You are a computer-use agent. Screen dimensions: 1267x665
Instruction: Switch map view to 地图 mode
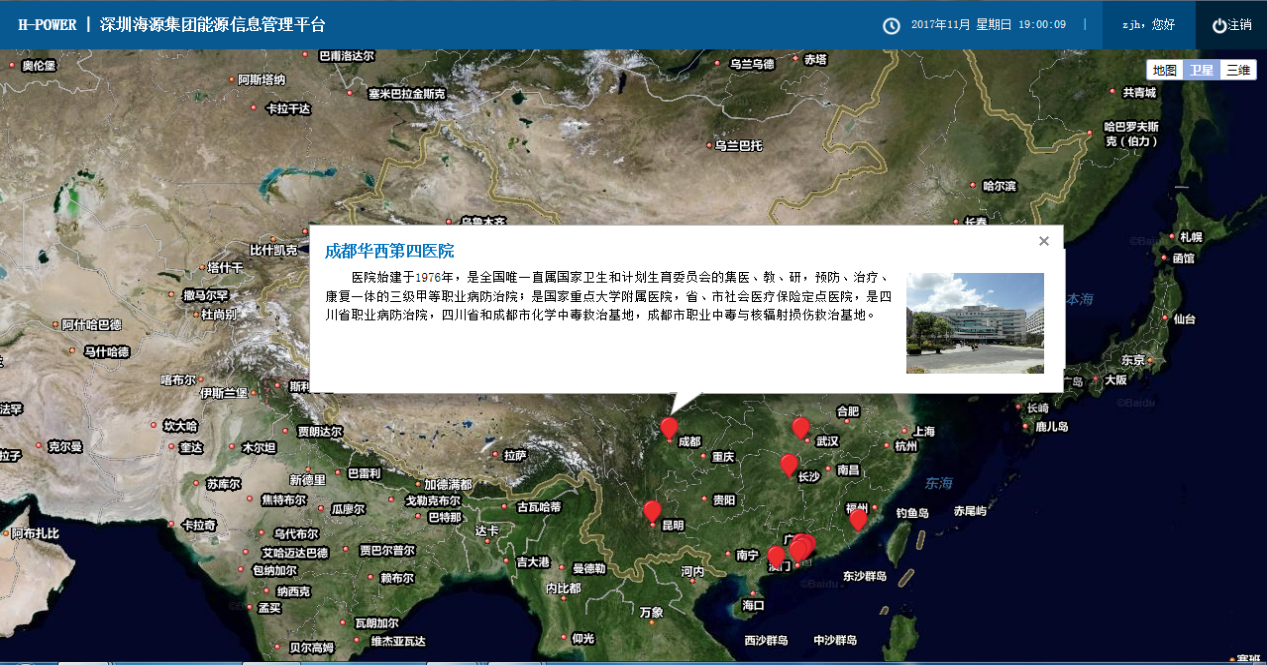(1164, 70)
